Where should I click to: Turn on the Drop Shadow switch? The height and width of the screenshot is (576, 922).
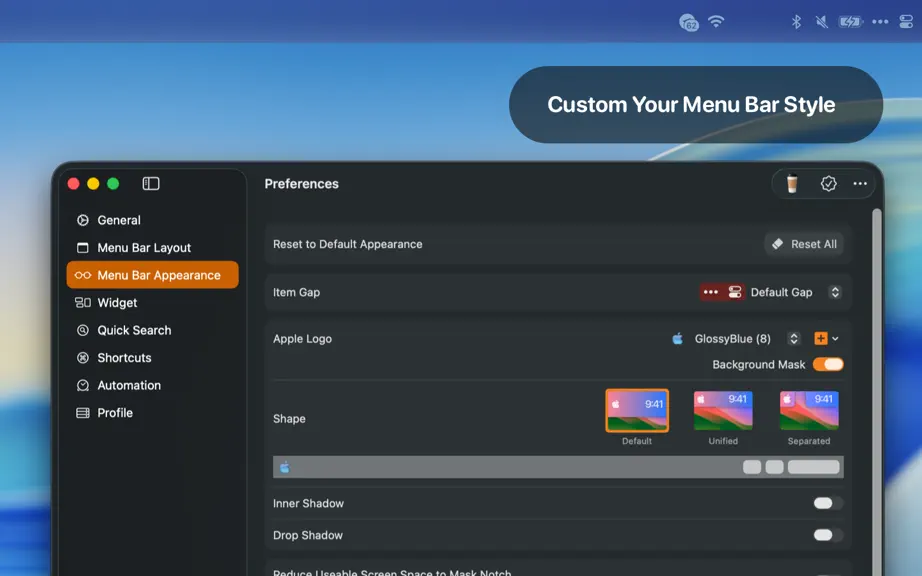pyautogui.click(x=828, y=535)
